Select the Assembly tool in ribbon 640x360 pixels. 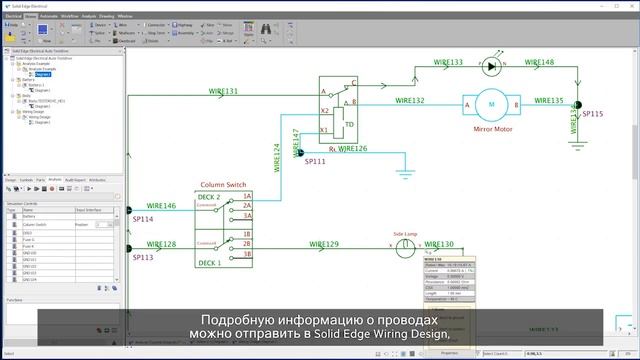(183, 33)
